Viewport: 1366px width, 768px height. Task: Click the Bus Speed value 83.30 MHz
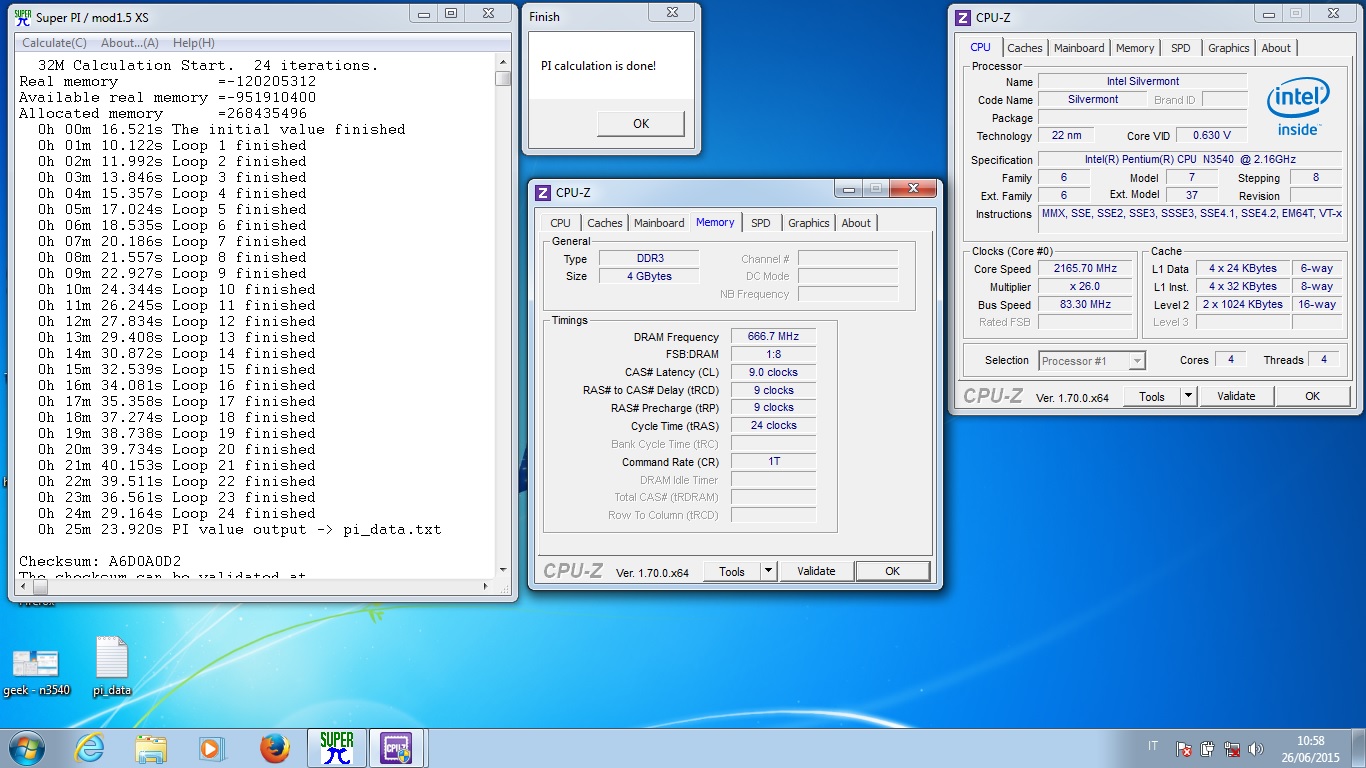click(1084, 305)
